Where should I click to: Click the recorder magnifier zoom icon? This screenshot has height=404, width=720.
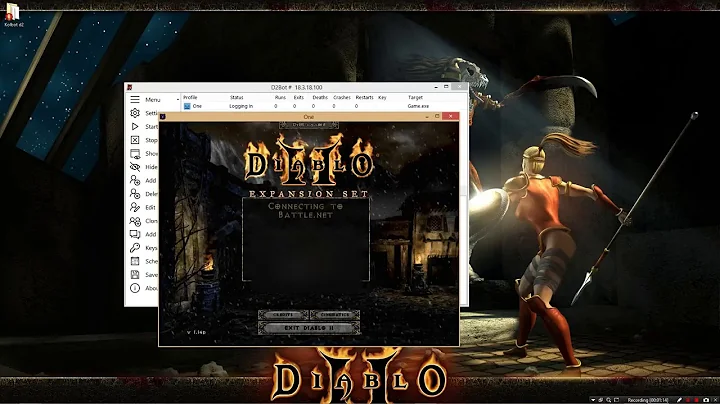(608, 400)
